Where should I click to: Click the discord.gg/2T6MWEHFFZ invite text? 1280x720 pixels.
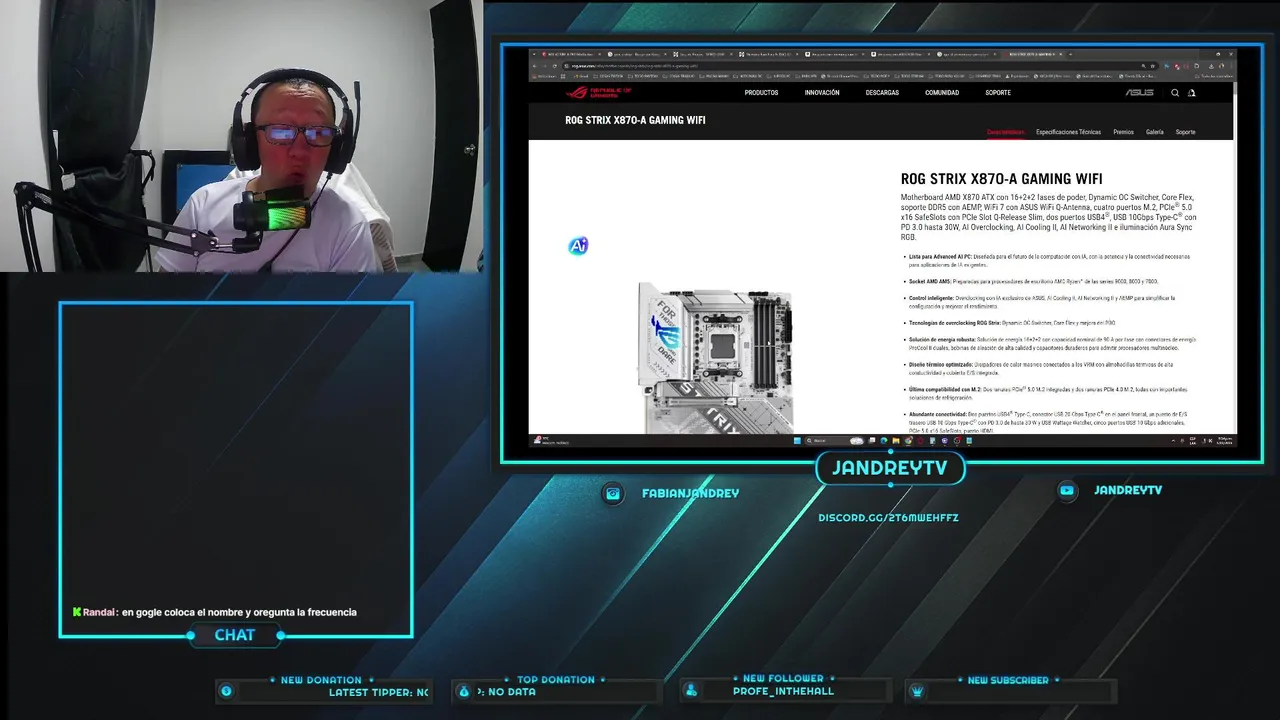click(x=888, y=518)
